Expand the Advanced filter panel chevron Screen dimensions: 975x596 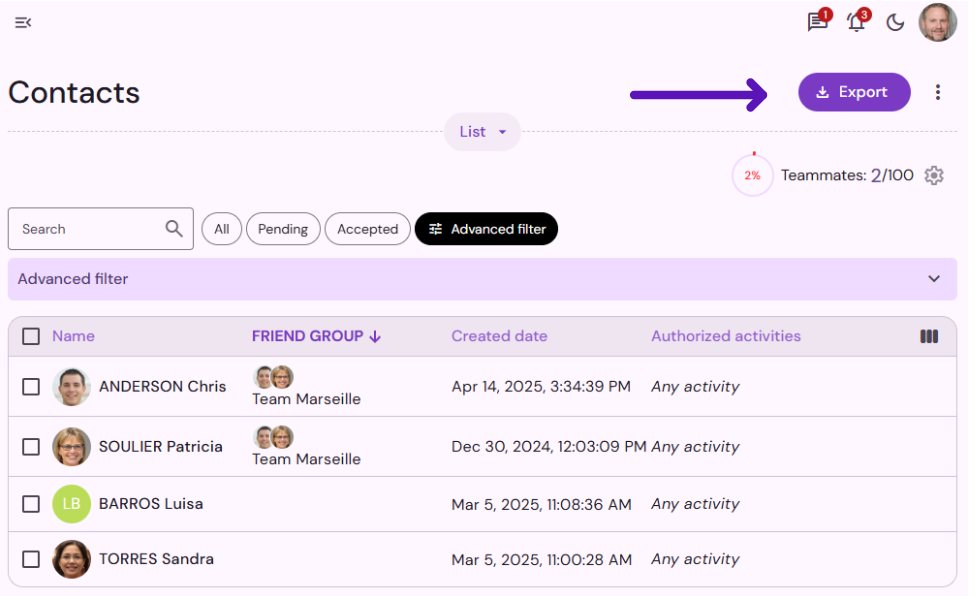point(934,279)
